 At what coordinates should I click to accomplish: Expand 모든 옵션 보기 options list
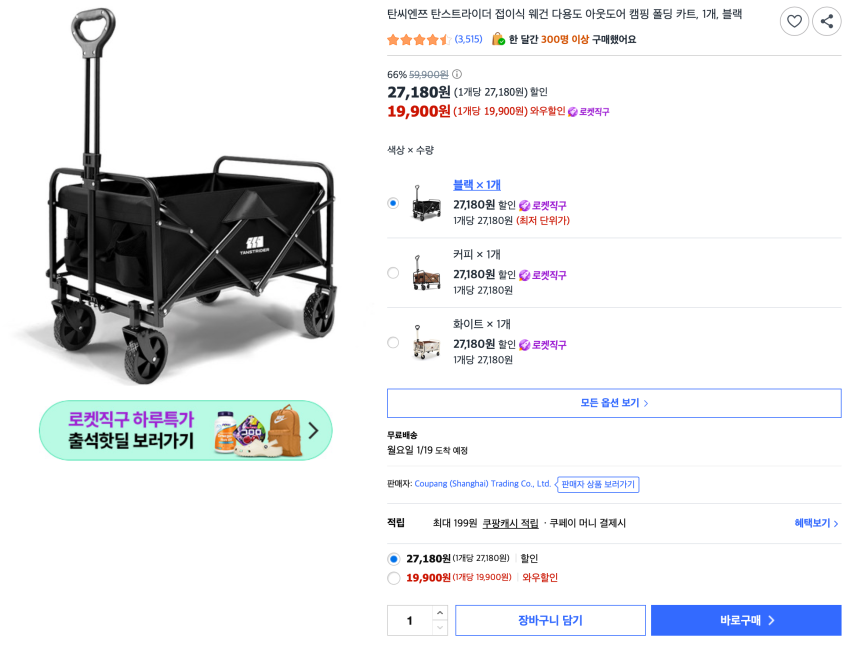[x=614, y=403]
